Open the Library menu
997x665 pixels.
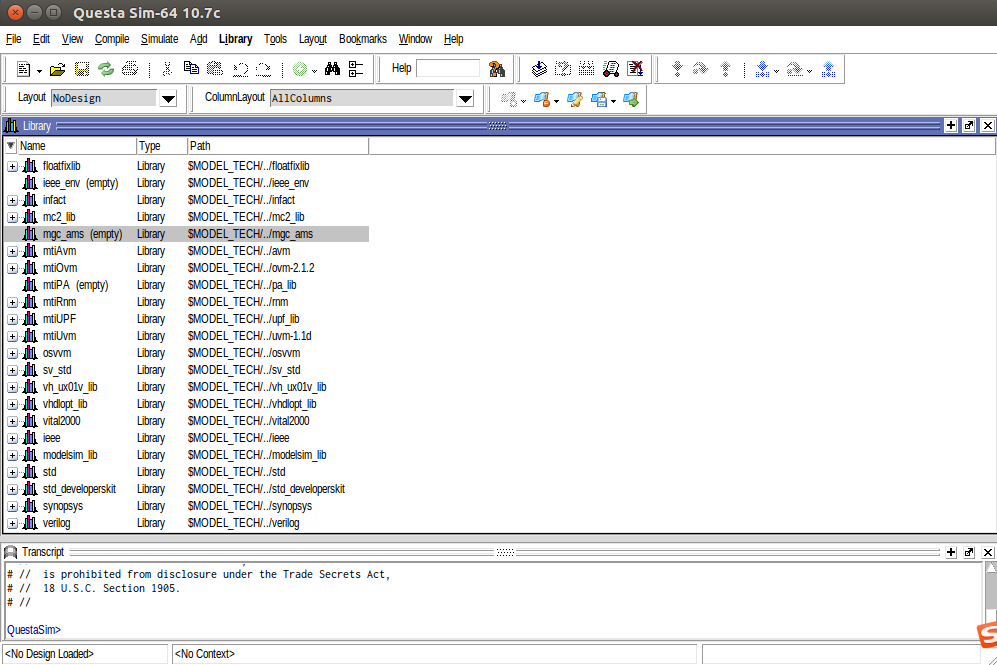(x=235, y=39)
